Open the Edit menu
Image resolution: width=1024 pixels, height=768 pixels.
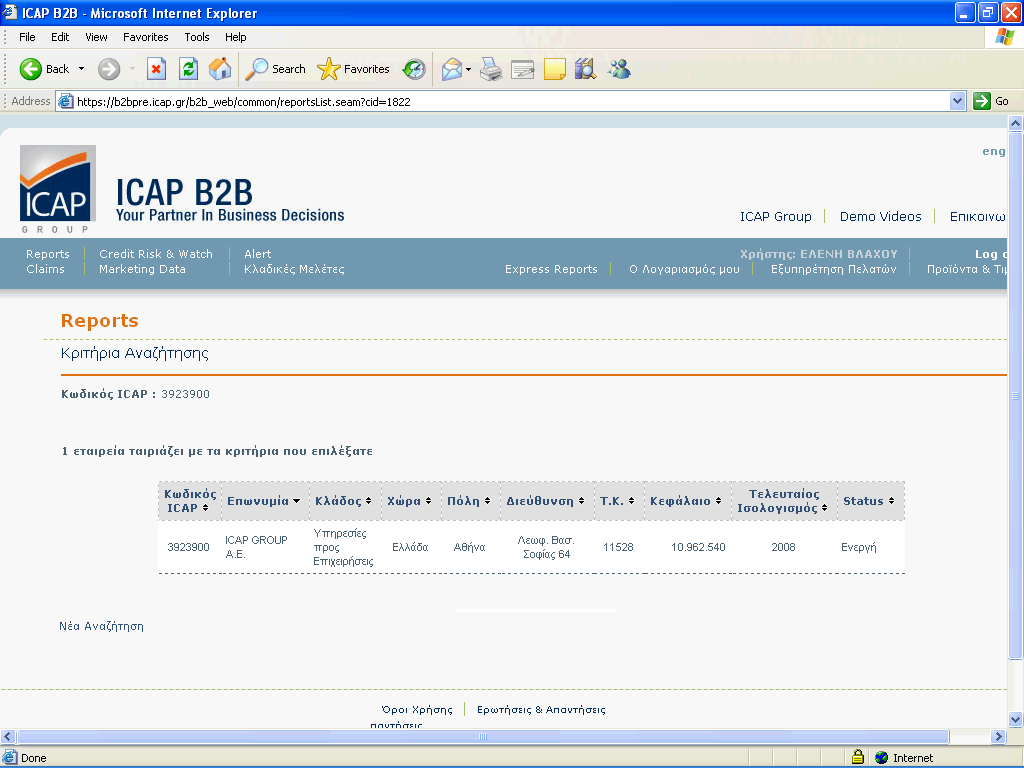click(60, 37)
